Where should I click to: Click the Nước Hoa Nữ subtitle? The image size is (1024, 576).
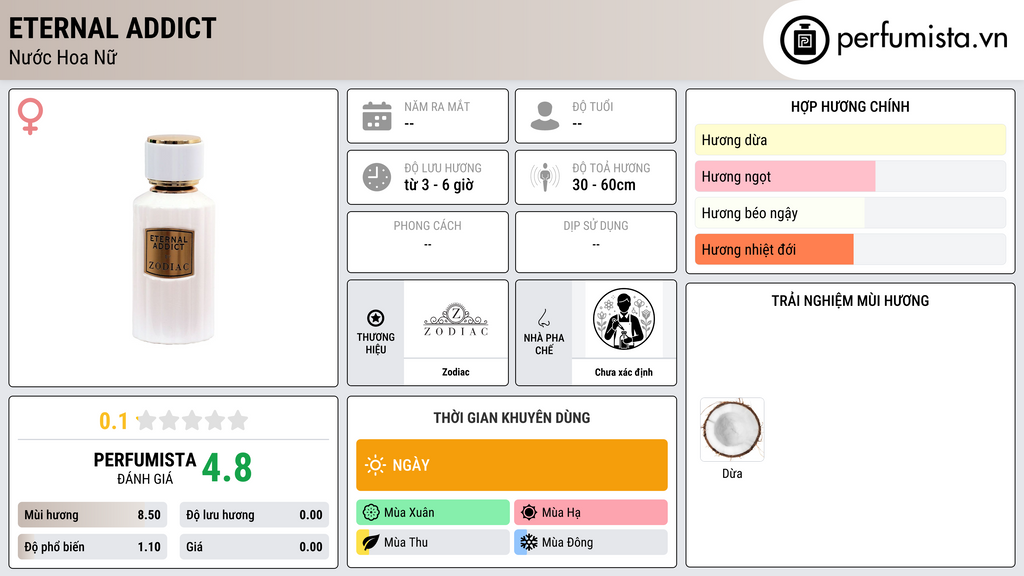(x=63, y=57)
